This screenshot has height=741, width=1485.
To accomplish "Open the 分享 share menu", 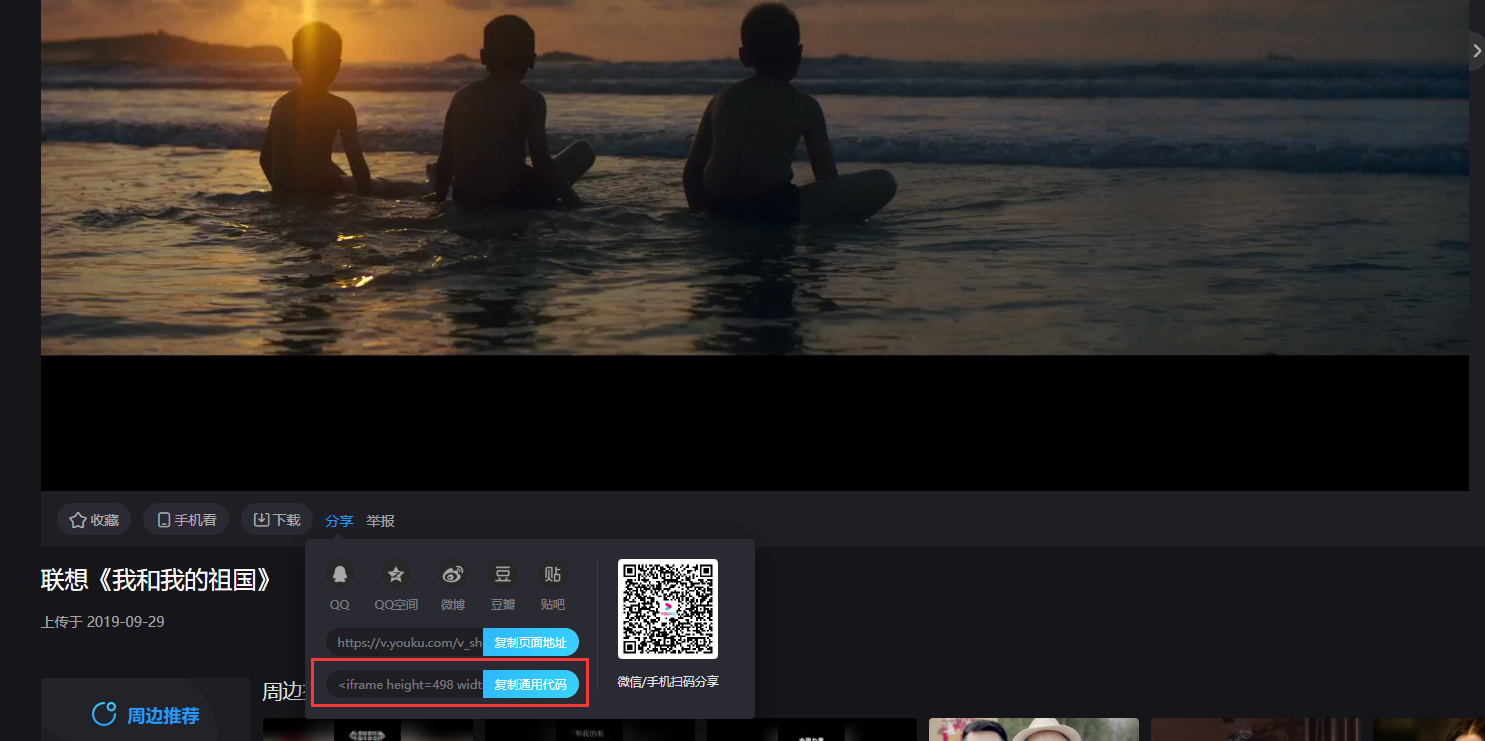I will (x=339, y=521).
